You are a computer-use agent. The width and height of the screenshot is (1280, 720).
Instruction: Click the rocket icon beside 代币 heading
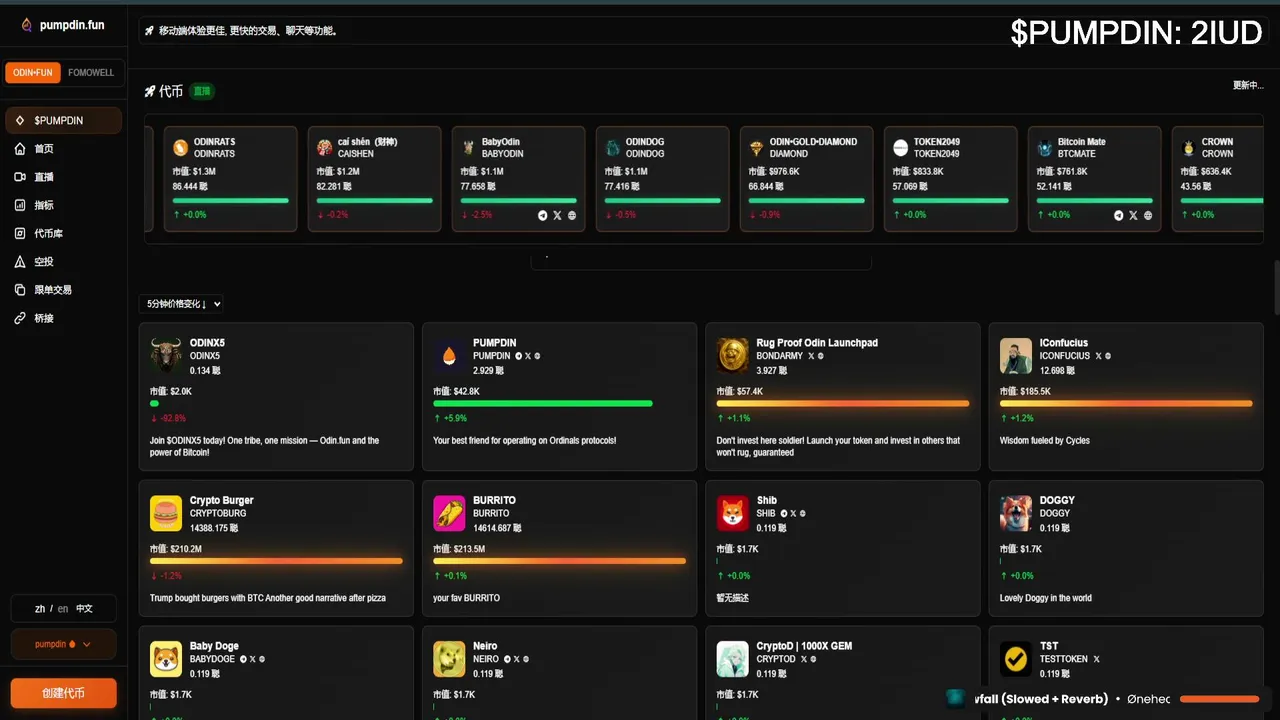150,91
